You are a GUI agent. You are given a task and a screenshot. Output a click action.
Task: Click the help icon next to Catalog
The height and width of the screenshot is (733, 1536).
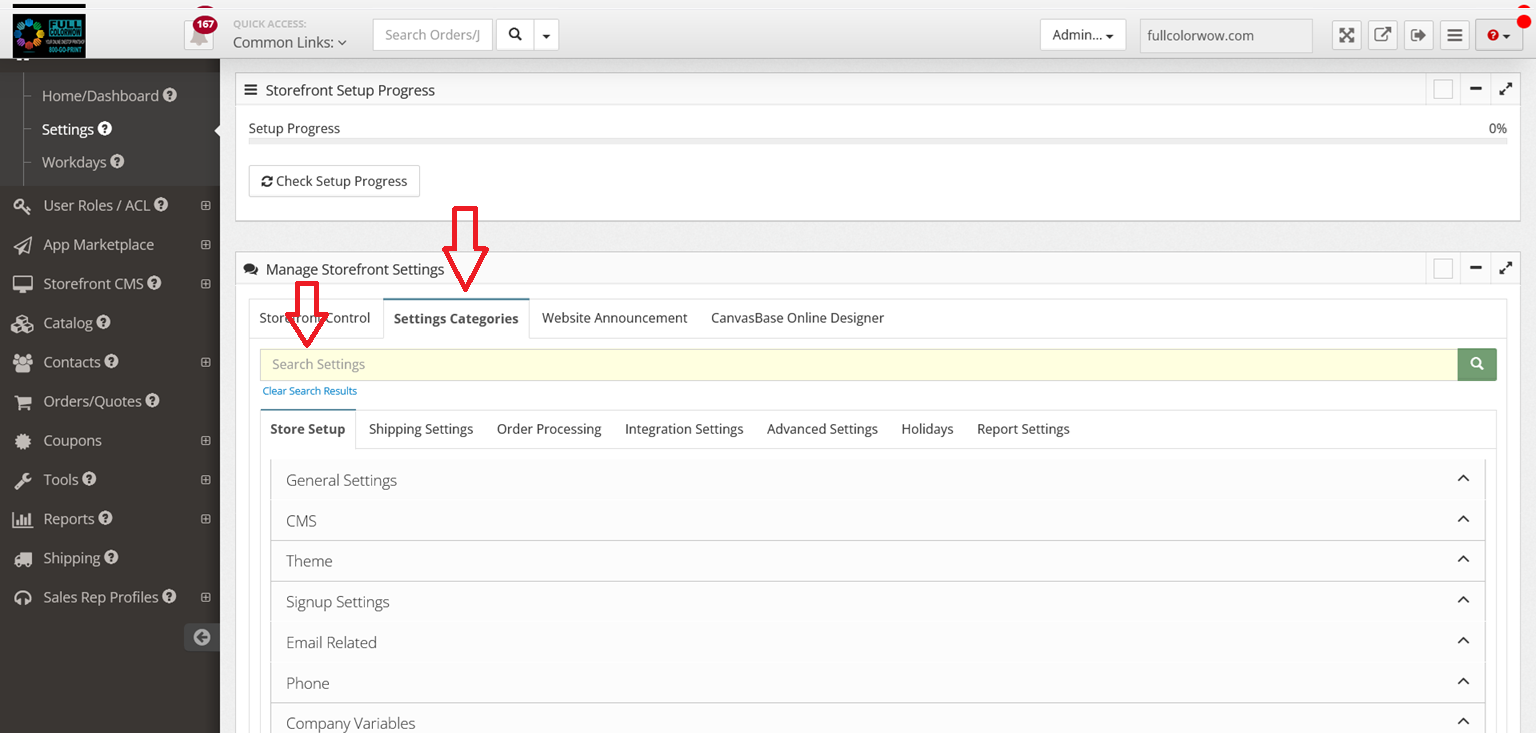(x=104, y=323)
